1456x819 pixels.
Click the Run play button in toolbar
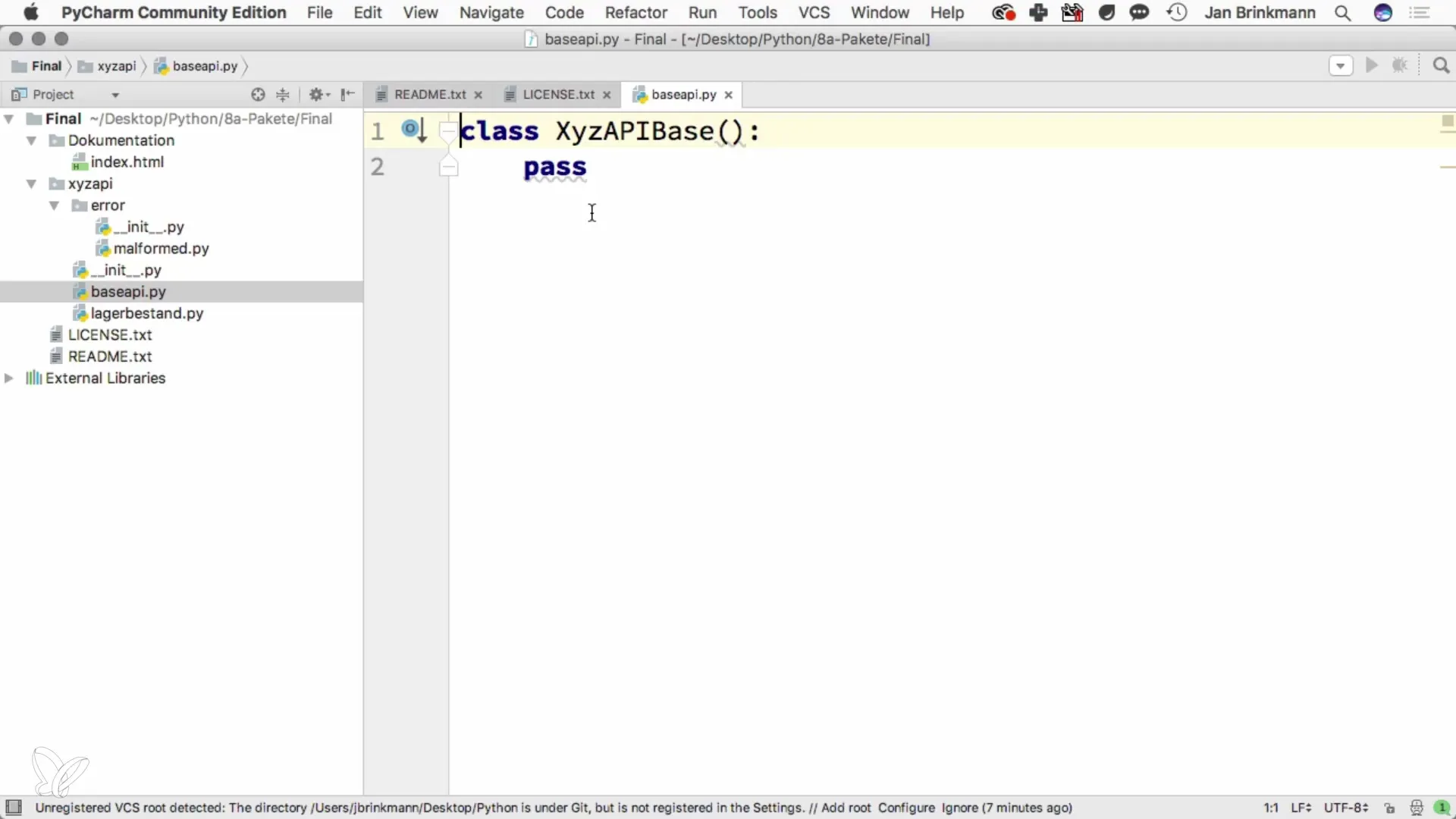click(x=1371, y=66)
